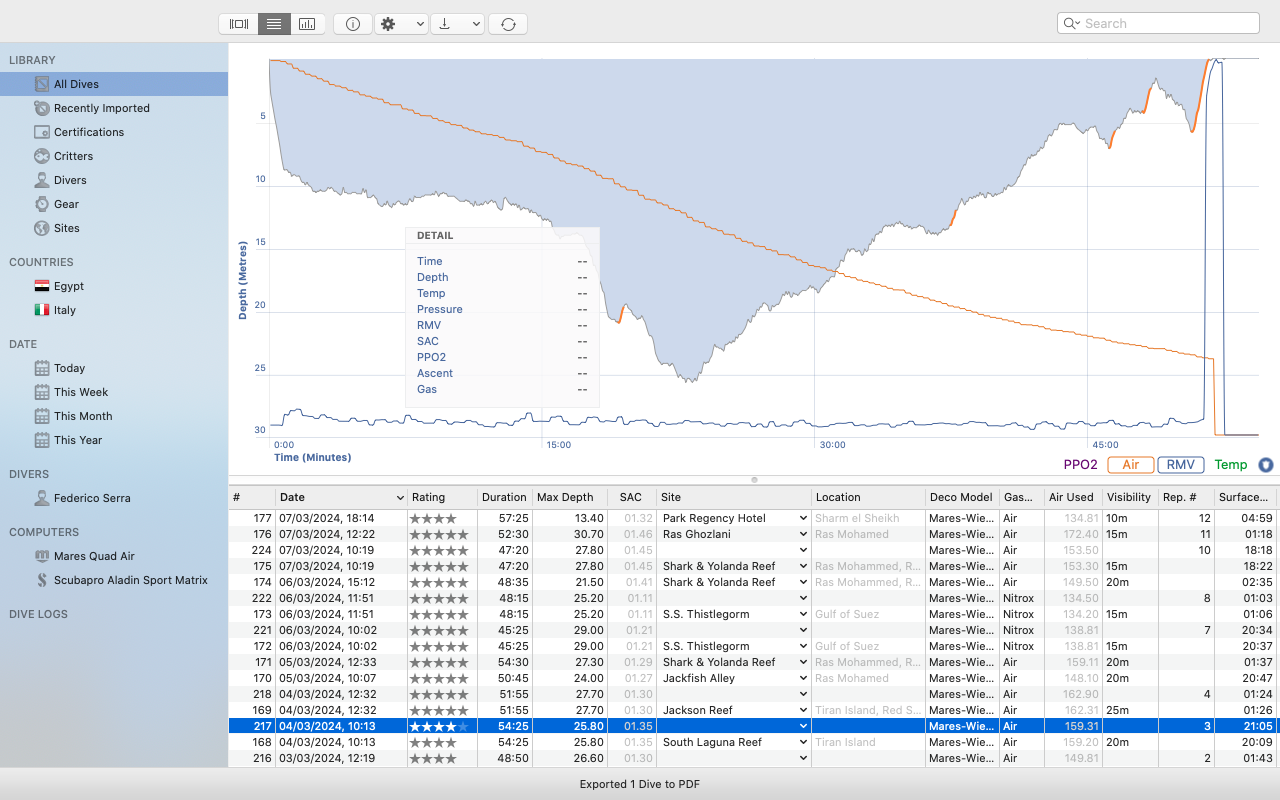
Task: Open the Critters library section
Action: (73, 156)
